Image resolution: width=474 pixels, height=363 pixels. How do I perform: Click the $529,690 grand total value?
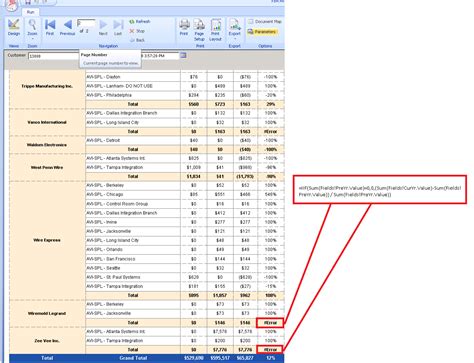[194, 358]
